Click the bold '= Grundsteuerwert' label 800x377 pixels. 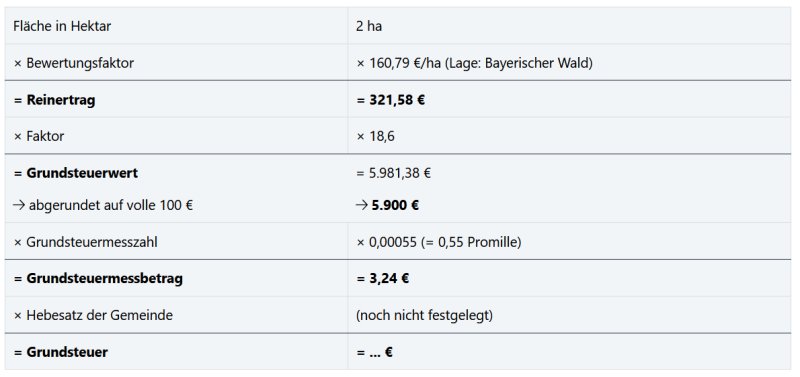click(76, 173)
